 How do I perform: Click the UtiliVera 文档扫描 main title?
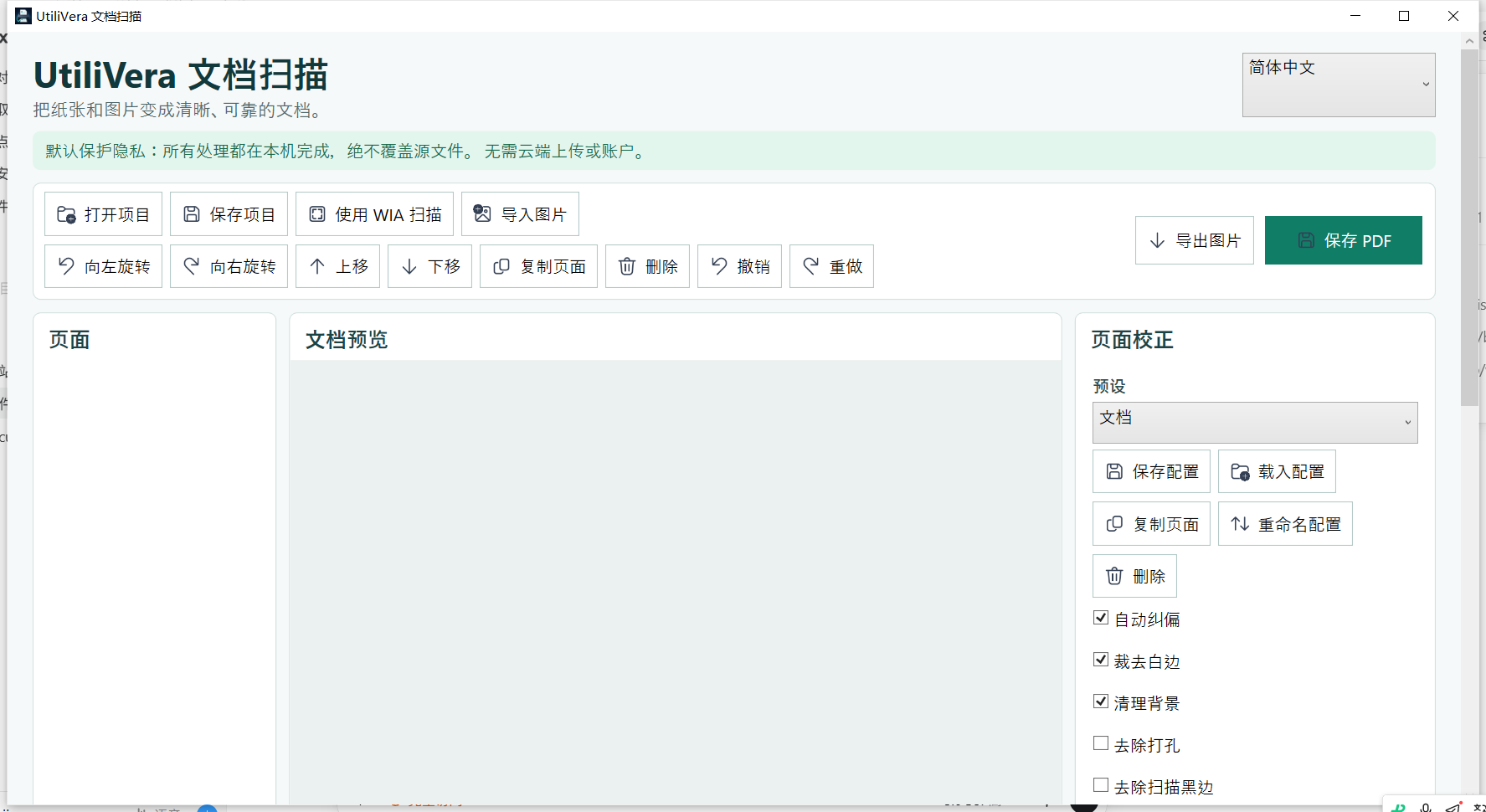coord(181,75)
